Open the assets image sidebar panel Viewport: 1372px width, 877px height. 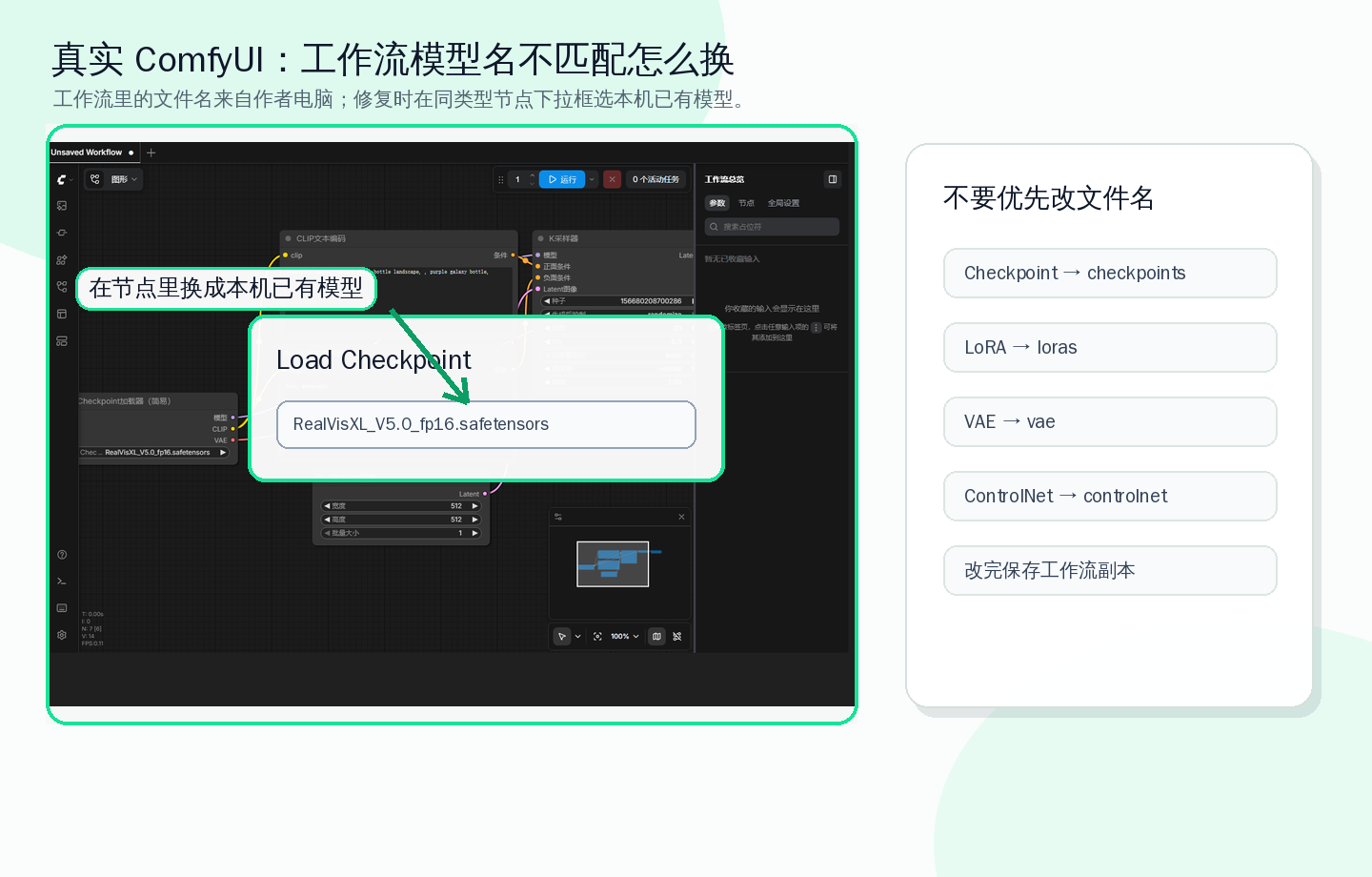pyautogui.click(x=62, y=206)
